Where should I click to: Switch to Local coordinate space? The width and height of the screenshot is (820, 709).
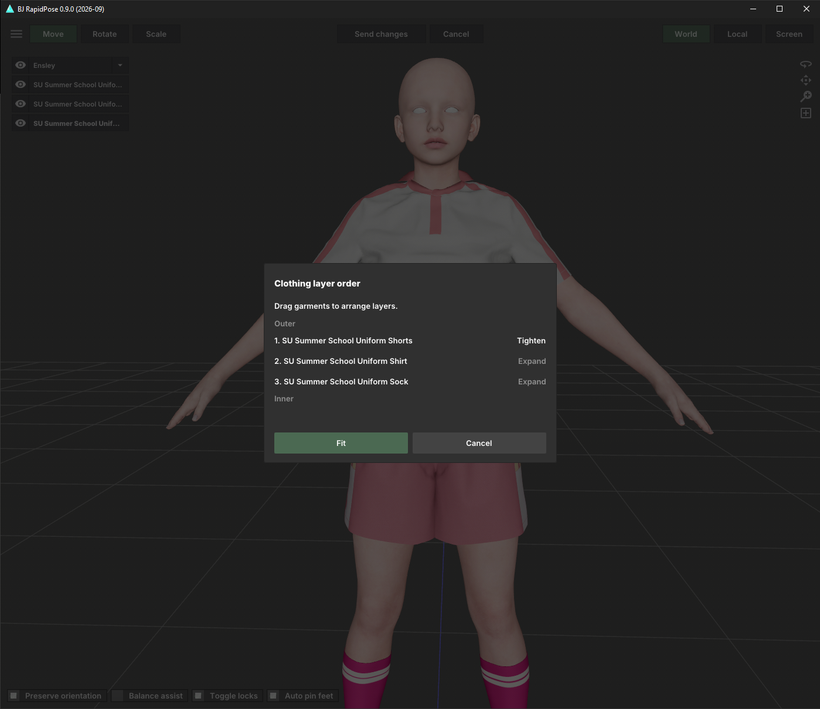(737, 34)
